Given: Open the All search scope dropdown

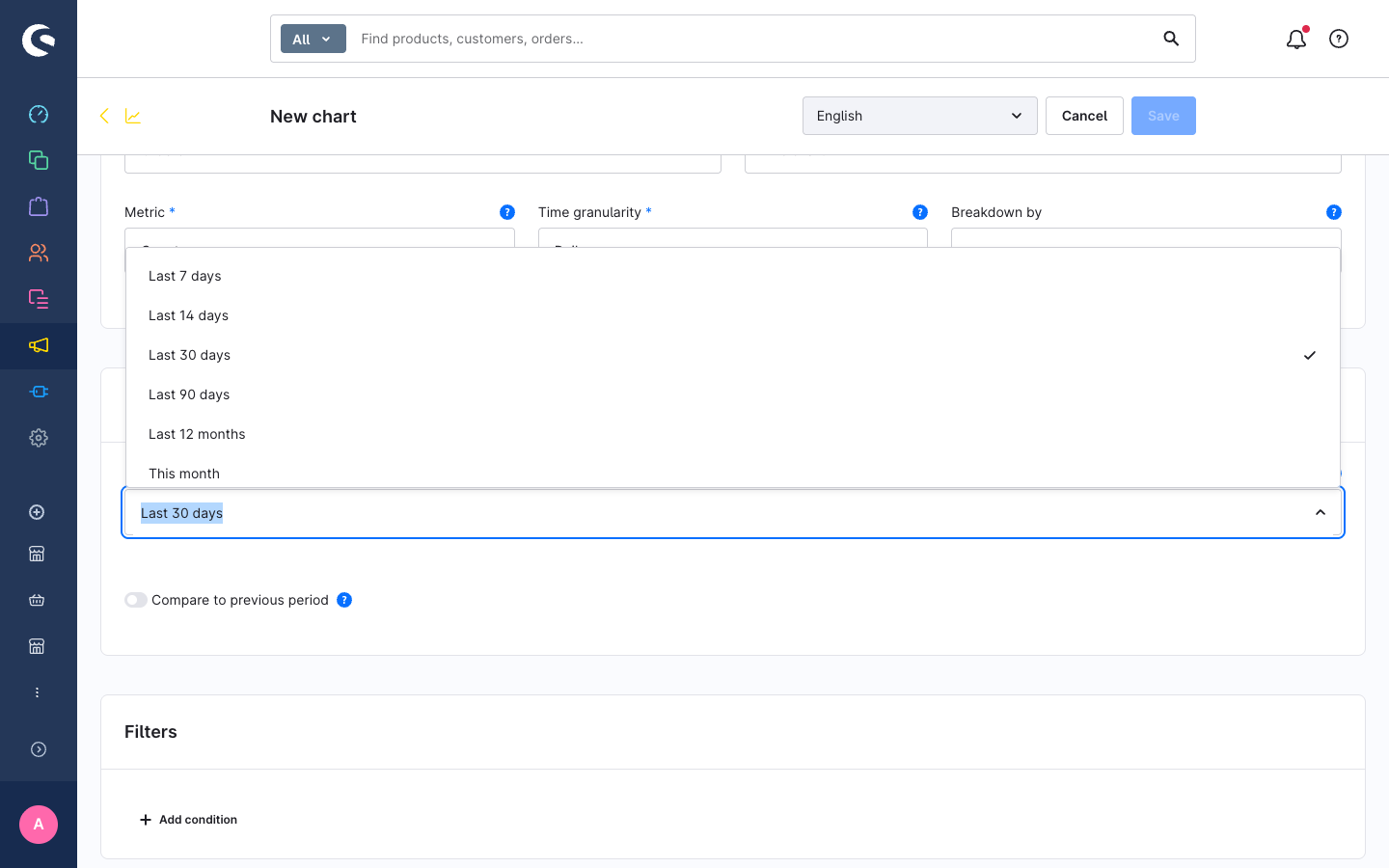Looking at the screenshot, I should pos(313,39).
